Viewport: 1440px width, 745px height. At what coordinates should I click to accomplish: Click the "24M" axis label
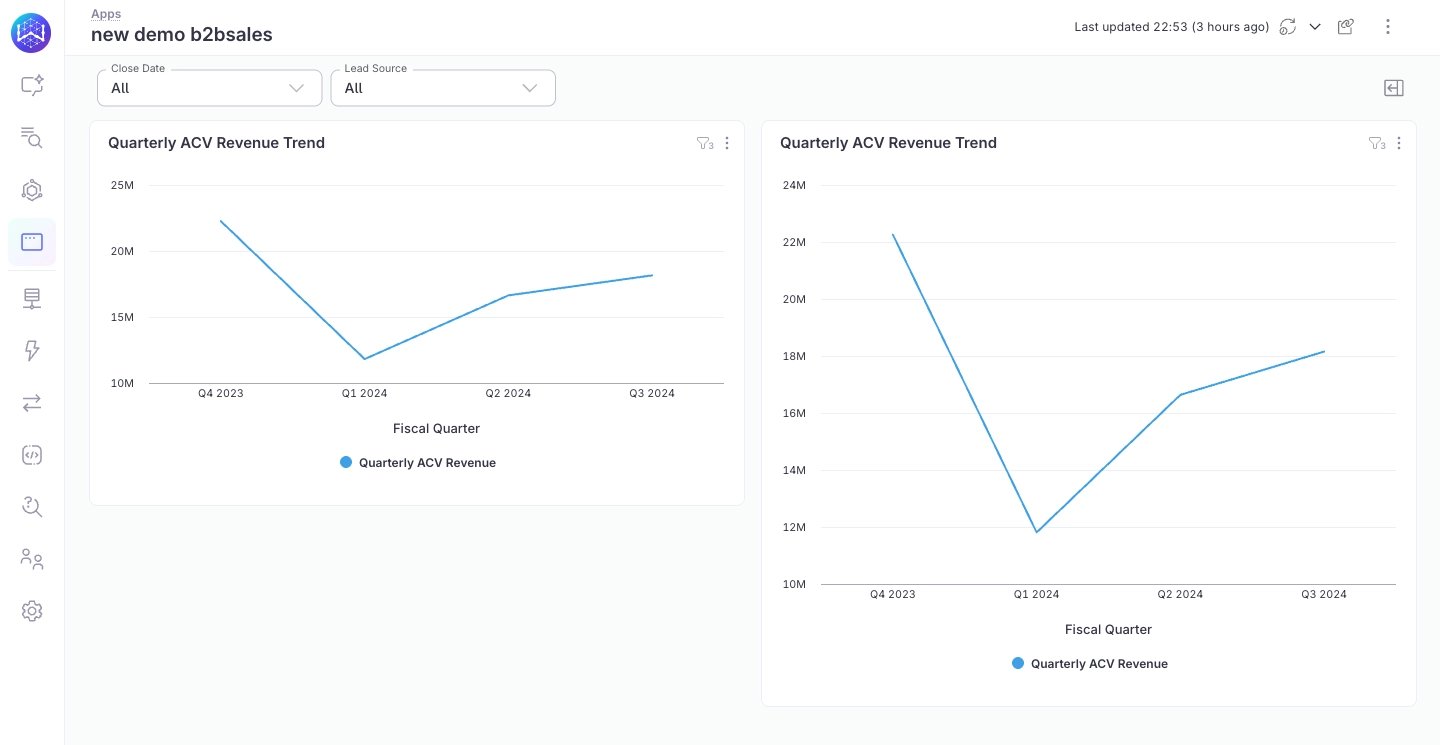click(794, 185)
